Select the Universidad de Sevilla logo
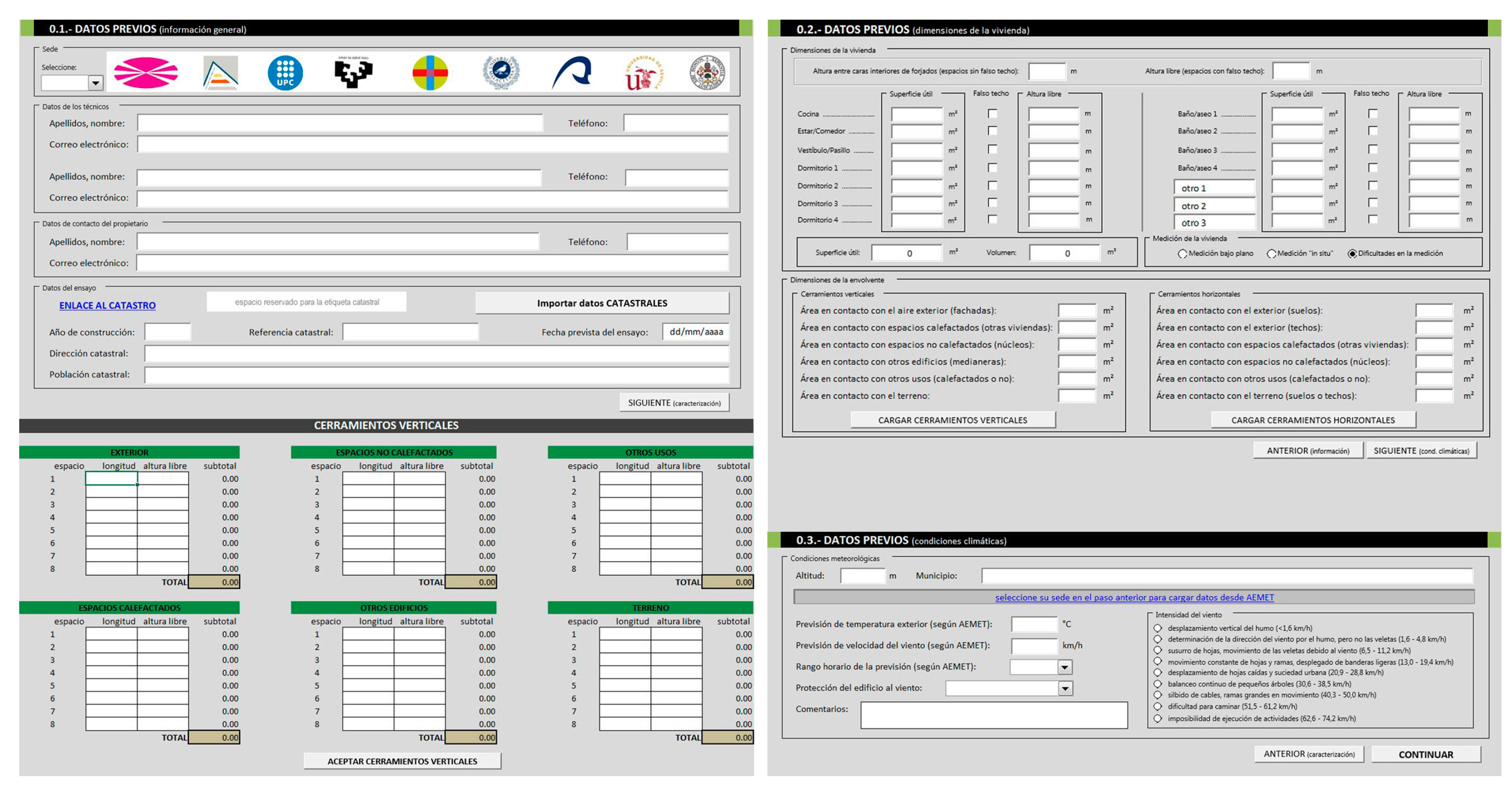This screenshot has height=792, width=1512. pyautogui.click(x=644, y=73)
